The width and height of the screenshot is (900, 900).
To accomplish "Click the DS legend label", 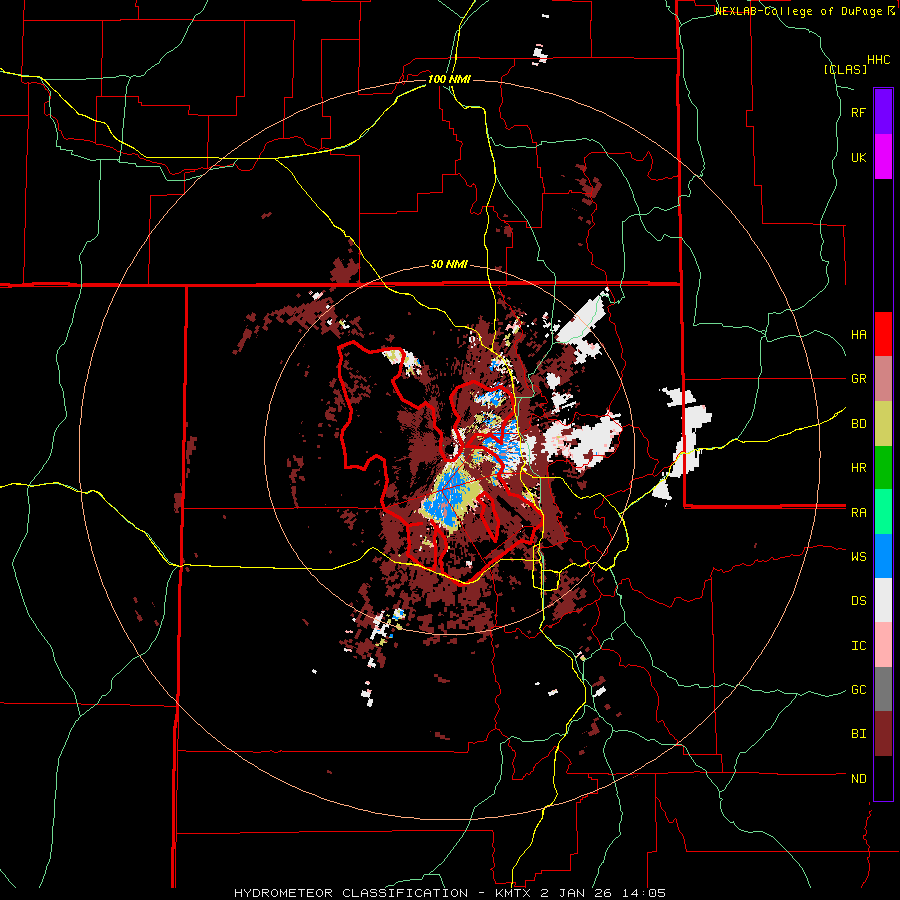I will pos(858,601).
